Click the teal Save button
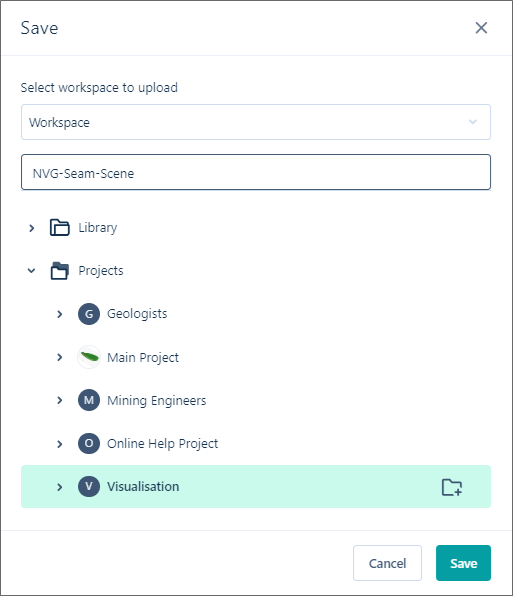513x596 pixels. coord(463,563)
